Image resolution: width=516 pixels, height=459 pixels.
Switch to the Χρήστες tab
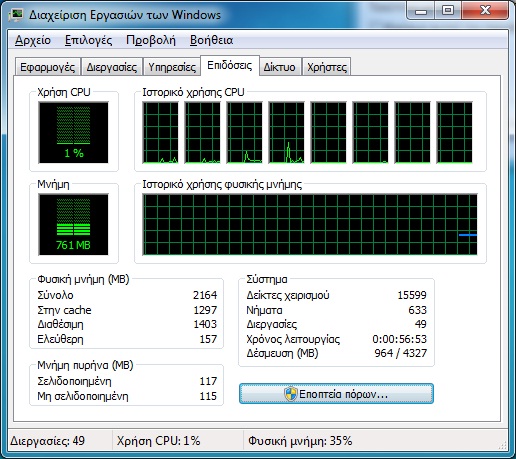pyautogui.click(x=327, y=67)
